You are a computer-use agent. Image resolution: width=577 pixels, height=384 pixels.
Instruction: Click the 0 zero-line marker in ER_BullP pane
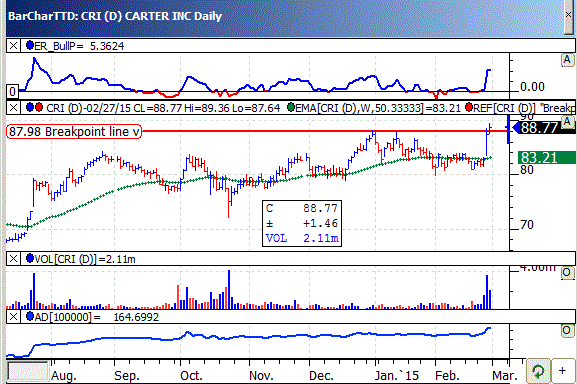point(13,92)
